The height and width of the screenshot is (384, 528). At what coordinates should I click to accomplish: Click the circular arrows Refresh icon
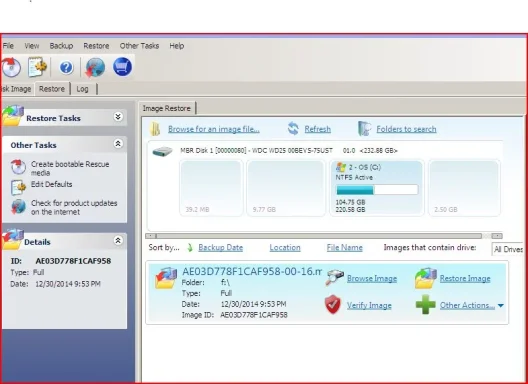(x=293, y=129)
